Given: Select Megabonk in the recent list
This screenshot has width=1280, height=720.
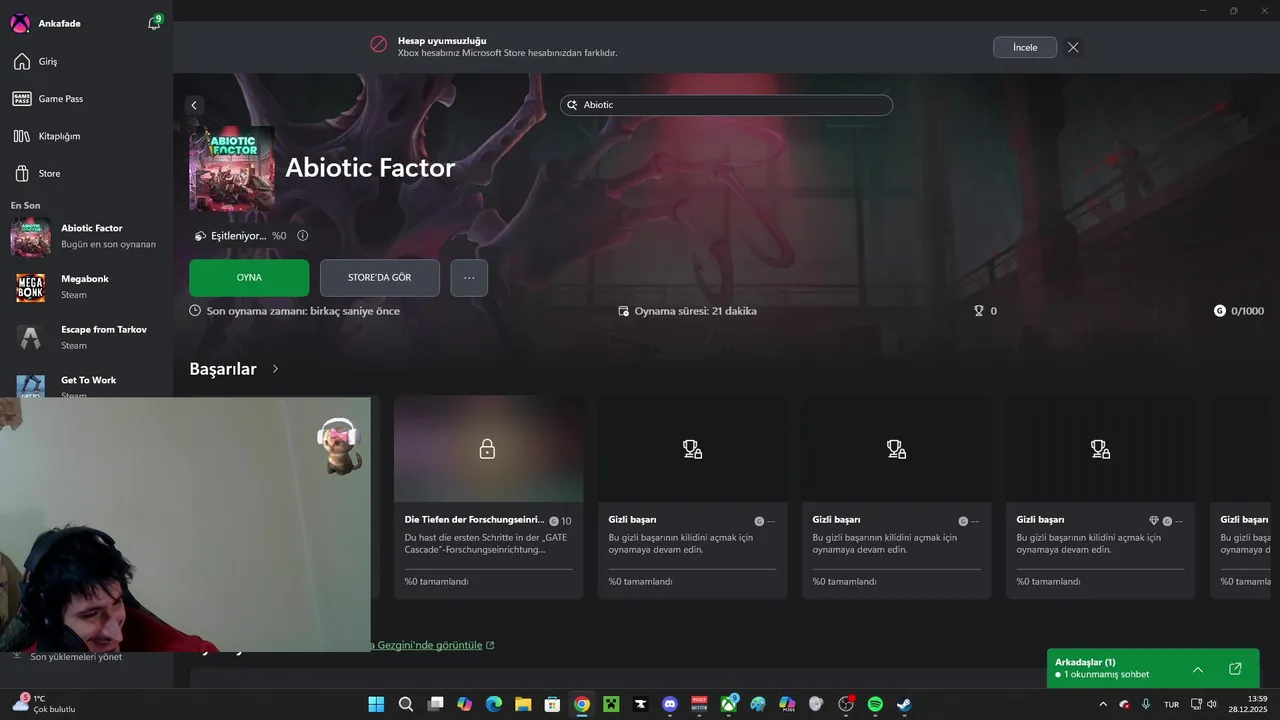Looking at the screenshot, I should (86, 287).
